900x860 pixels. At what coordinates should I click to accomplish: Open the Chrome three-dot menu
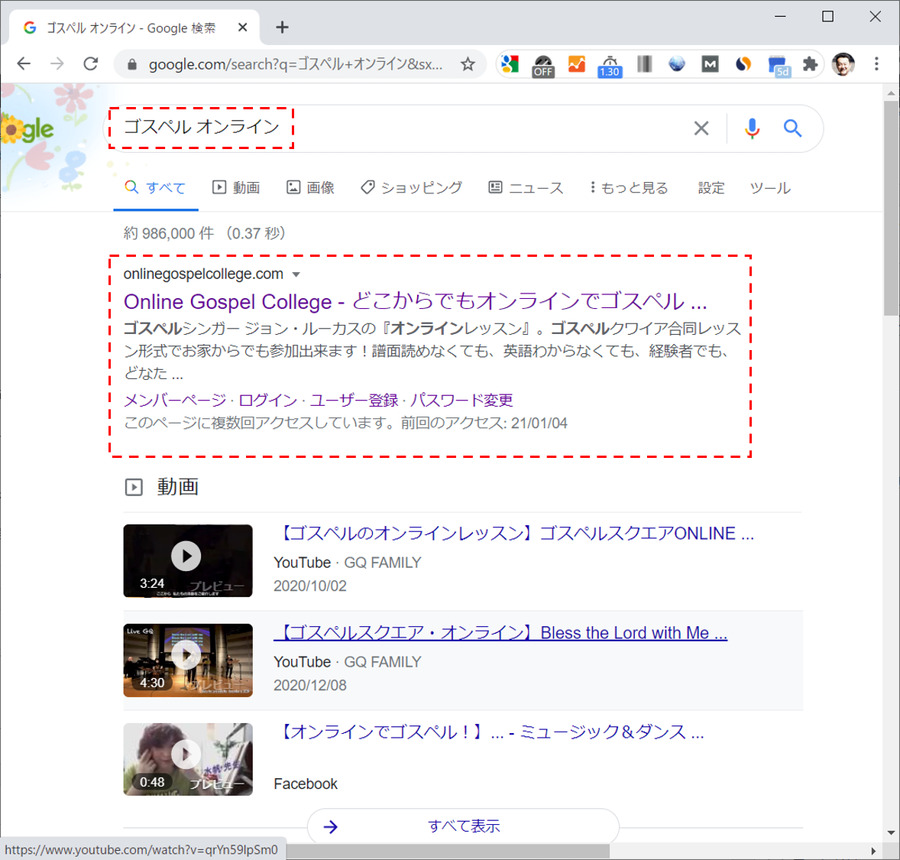pyautogui.click(x=876, y=64)
